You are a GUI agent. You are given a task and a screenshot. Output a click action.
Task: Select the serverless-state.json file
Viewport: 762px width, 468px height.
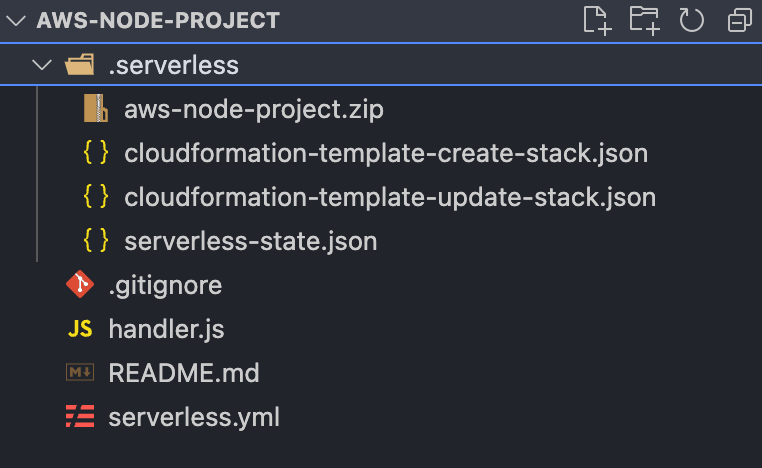250,241
